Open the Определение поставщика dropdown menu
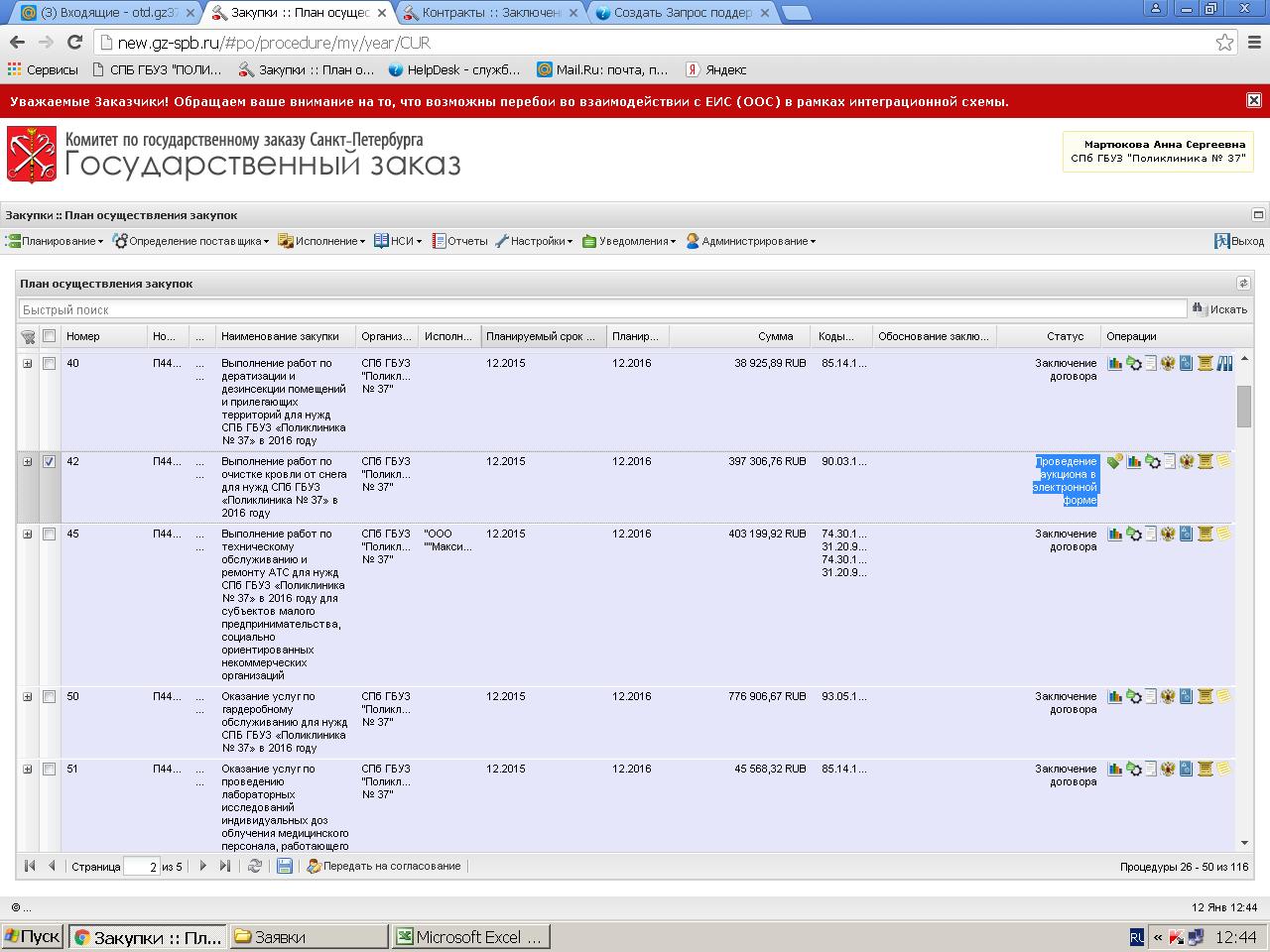The height and width of the screenshot is (952, 1270). click(190, 241)
